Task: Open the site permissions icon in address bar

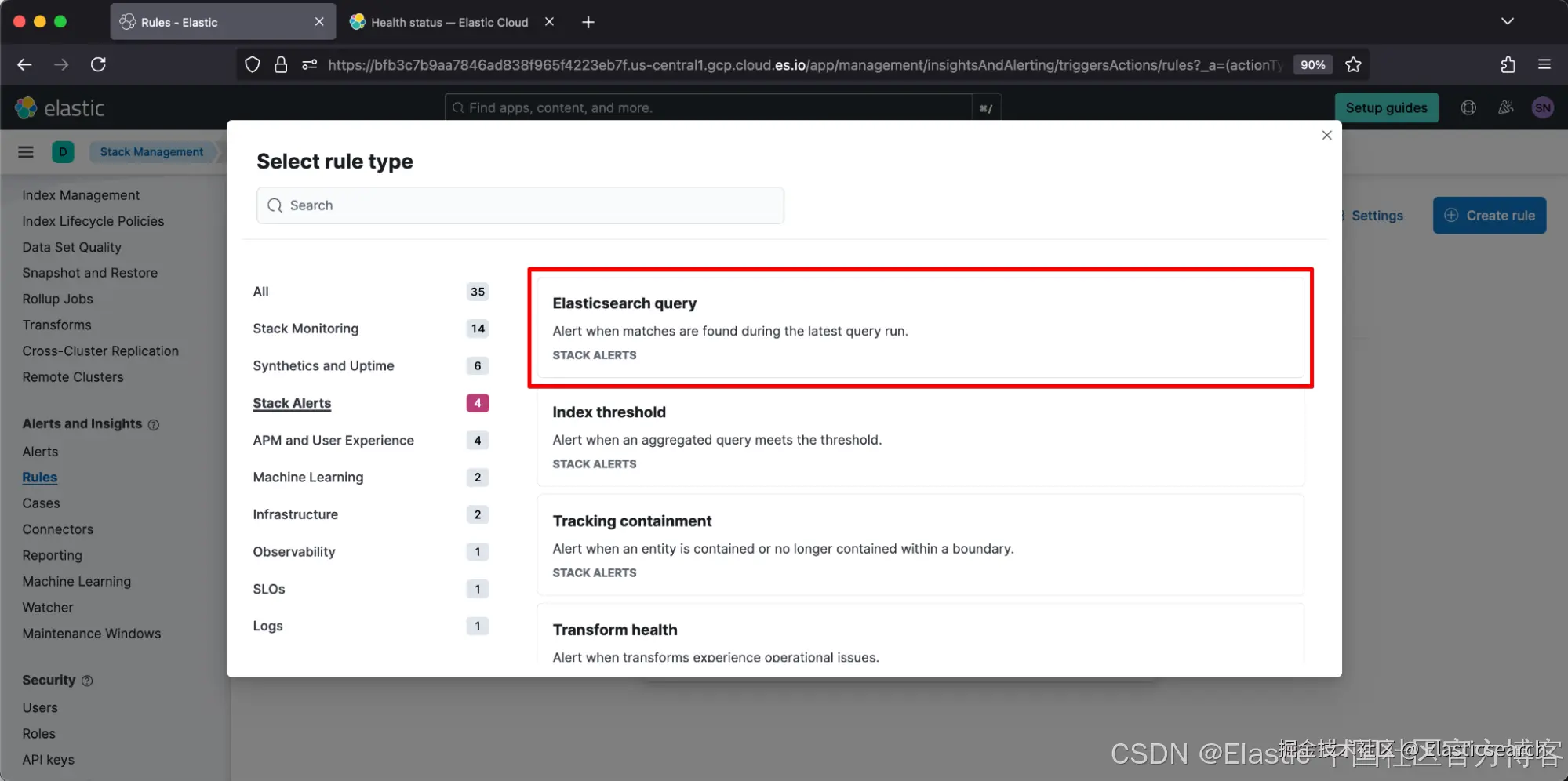Action: [x=310, y=64]
